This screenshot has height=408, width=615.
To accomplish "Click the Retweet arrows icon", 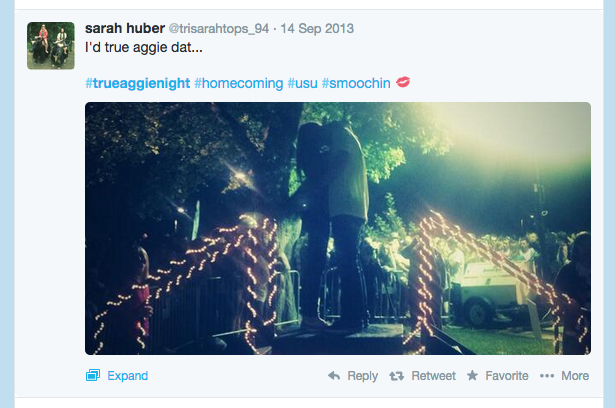I will click(397, 376).
